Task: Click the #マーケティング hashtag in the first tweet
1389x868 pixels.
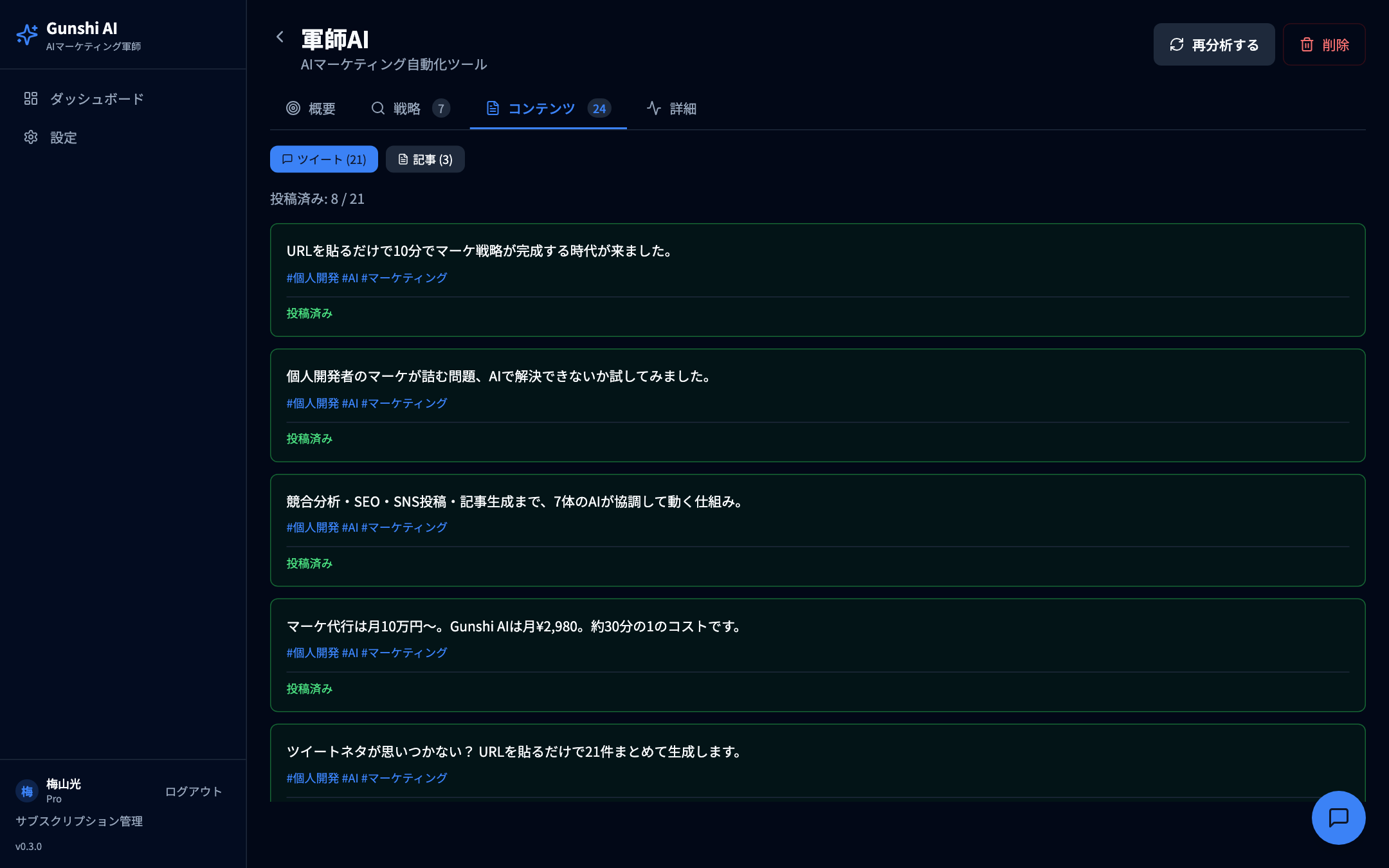Action: tap(404, 278)
